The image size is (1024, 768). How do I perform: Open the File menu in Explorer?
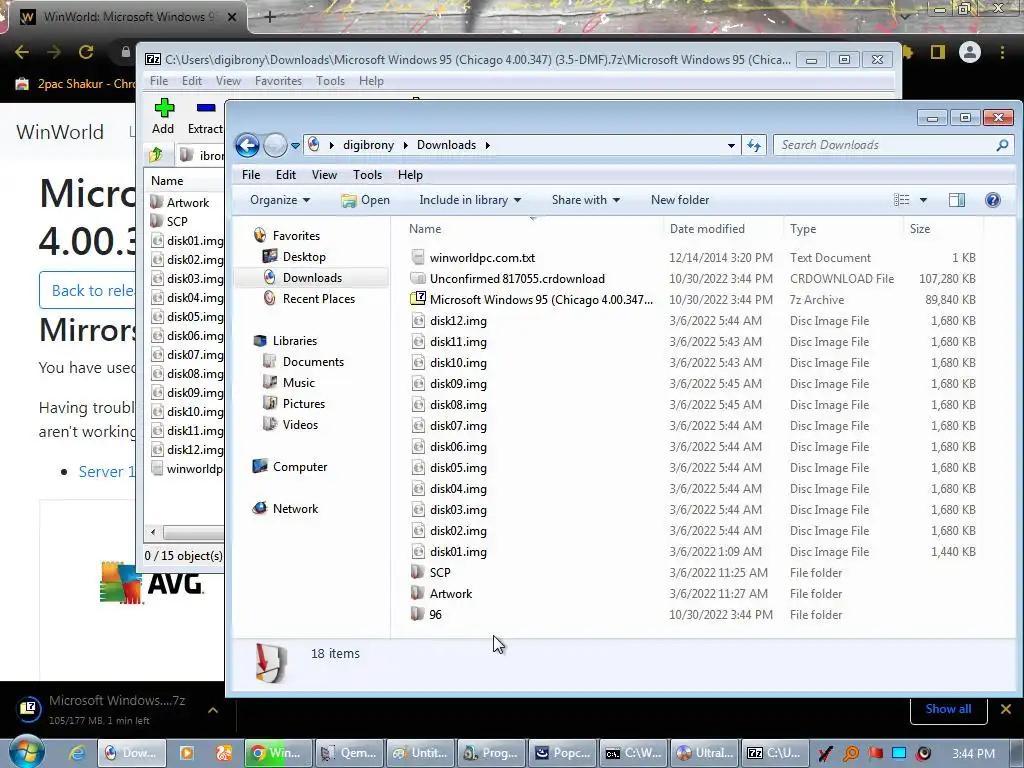point(251,175)
